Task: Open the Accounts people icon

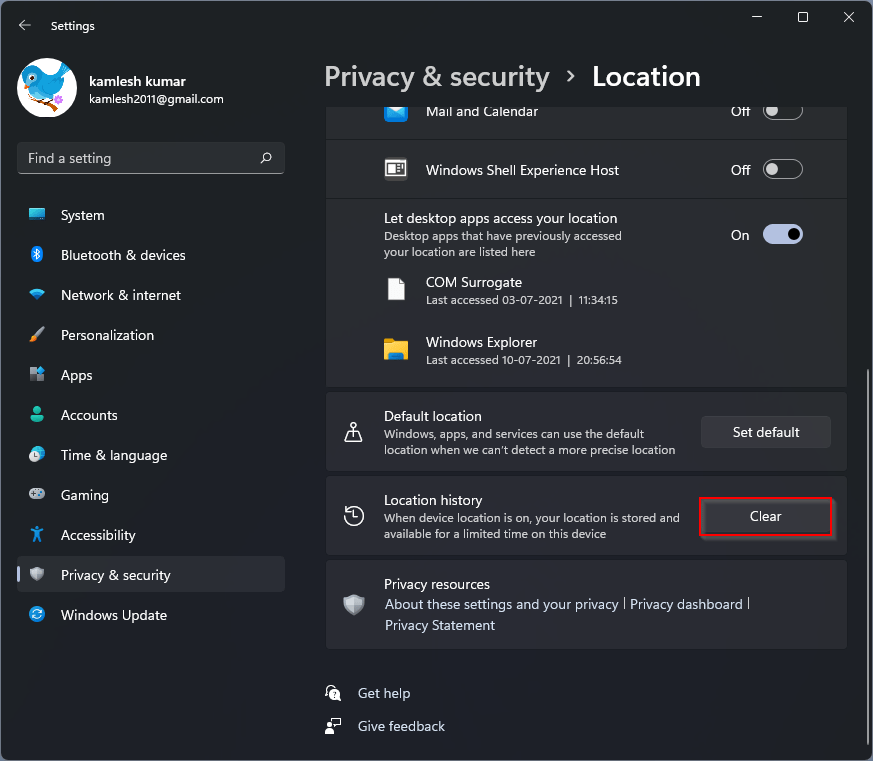Action: pos(37,415)
